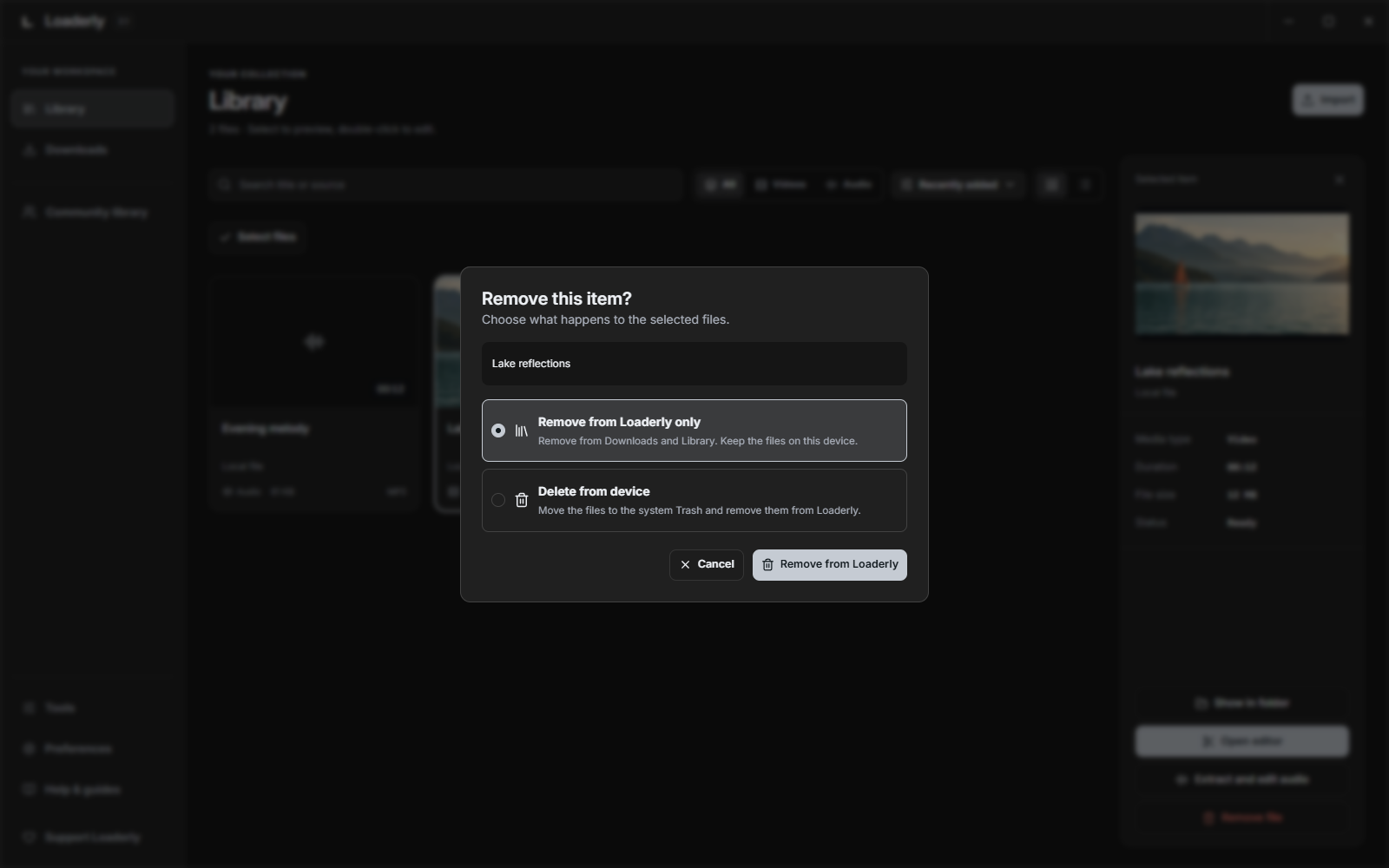Click the Remove this item? dialog heading

(556, 299)
